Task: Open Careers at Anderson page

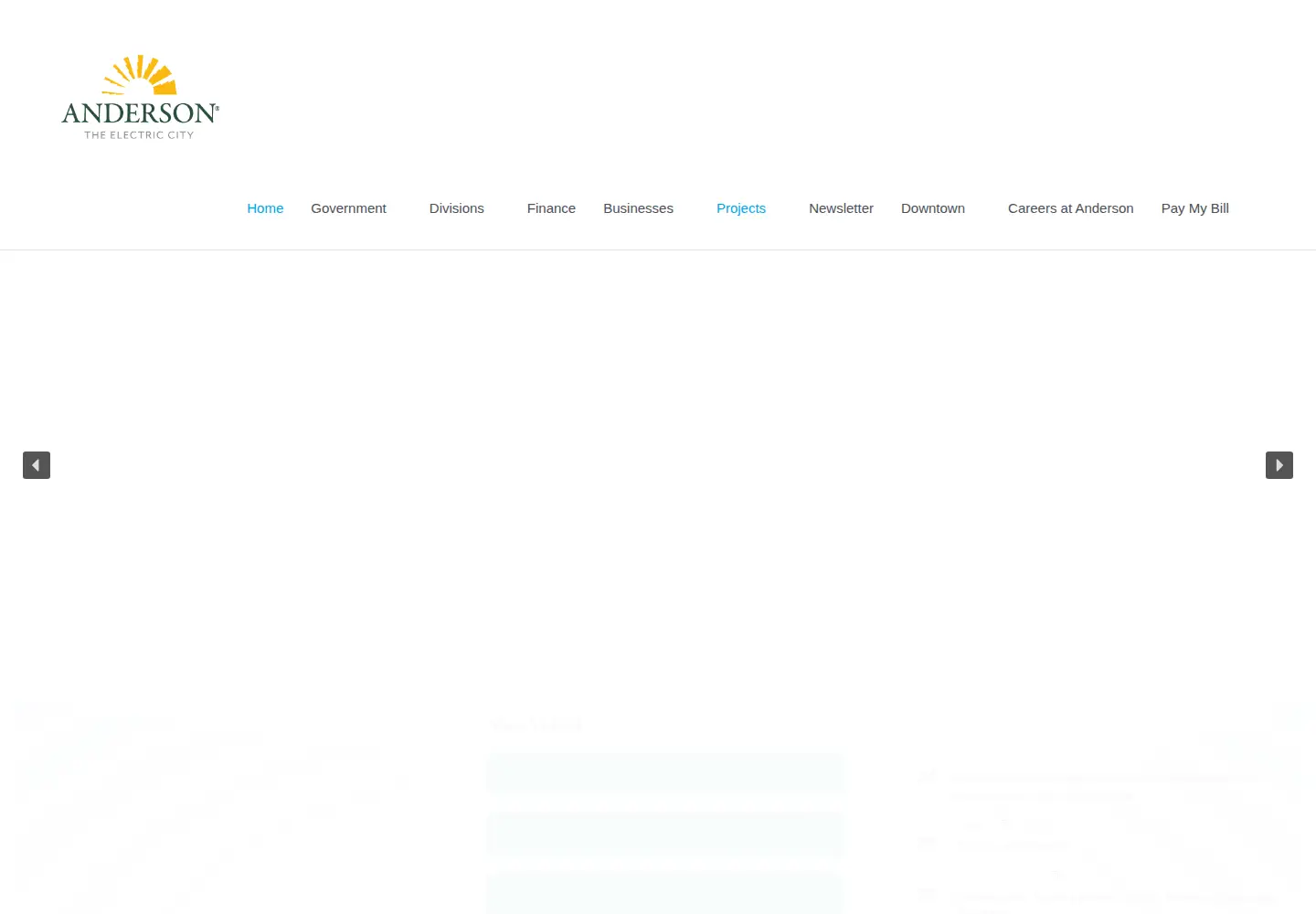Action: point(1071,208)
